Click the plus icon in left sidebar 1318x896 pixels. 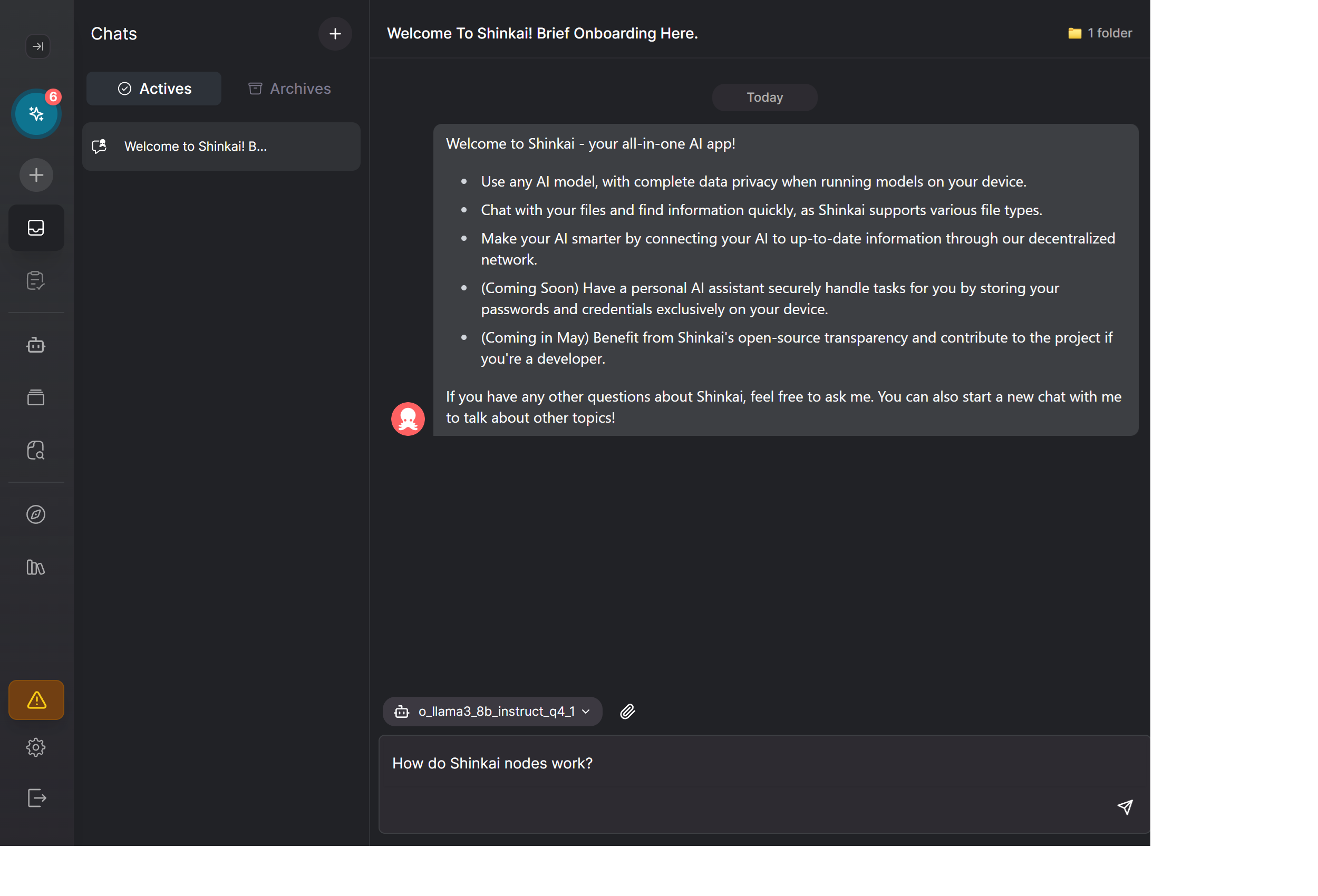coord(36,174)
